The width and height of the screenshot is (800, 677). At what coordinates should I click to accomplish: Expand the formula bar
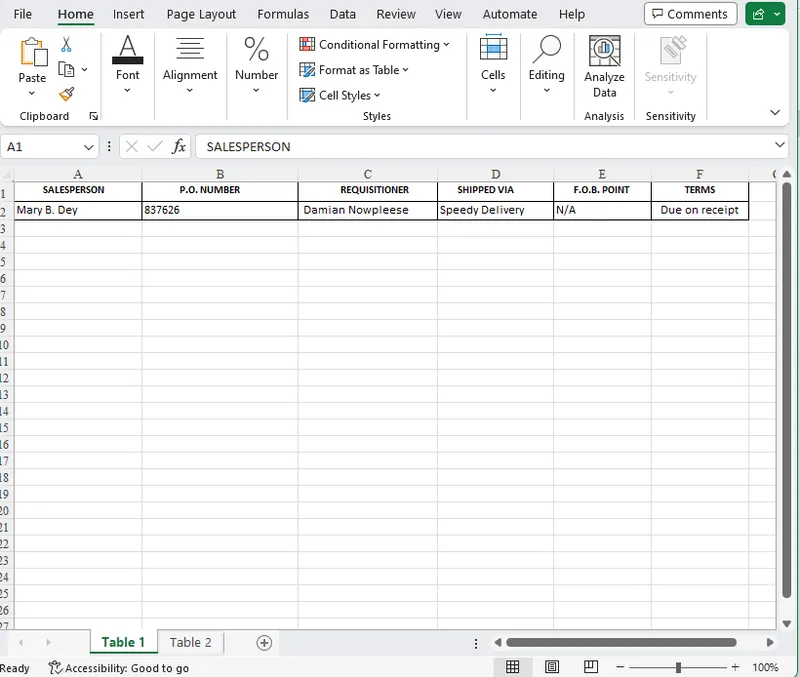780,145
